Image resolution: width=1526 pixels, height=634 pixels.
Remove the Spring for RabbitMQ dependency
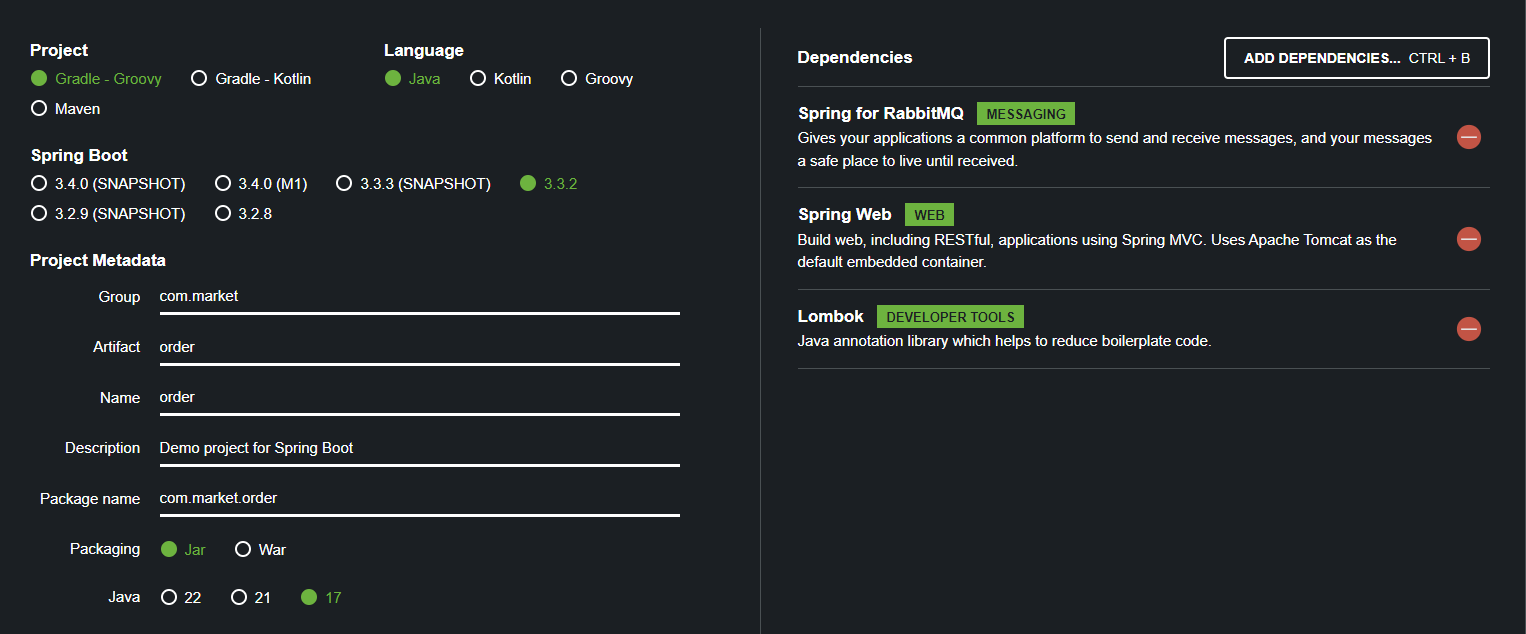(1468, 137)
